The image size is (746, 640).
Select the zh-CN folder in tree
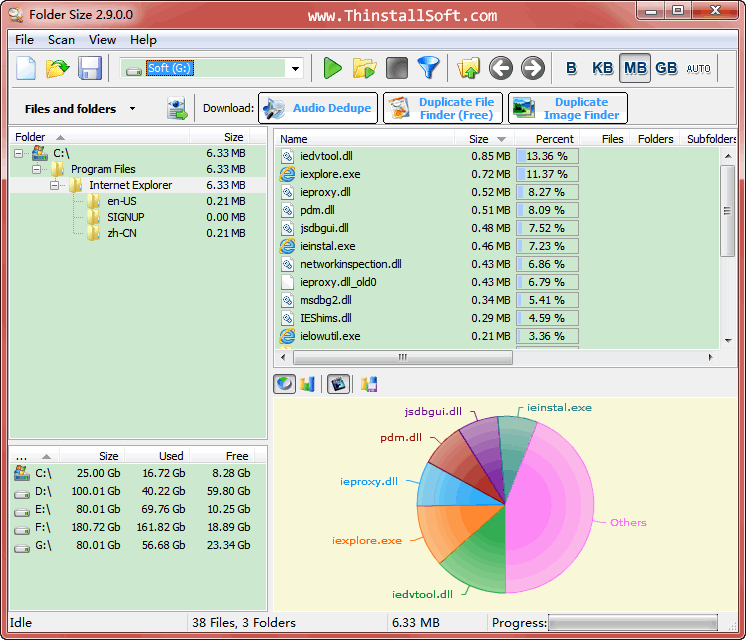pos(122,233)
